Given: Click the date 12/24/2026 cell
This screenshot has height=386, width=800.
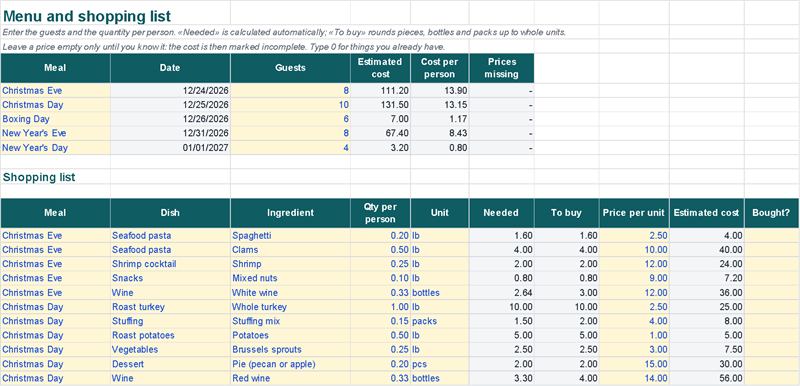Looking at the screenshot, I should click(170, 90).
